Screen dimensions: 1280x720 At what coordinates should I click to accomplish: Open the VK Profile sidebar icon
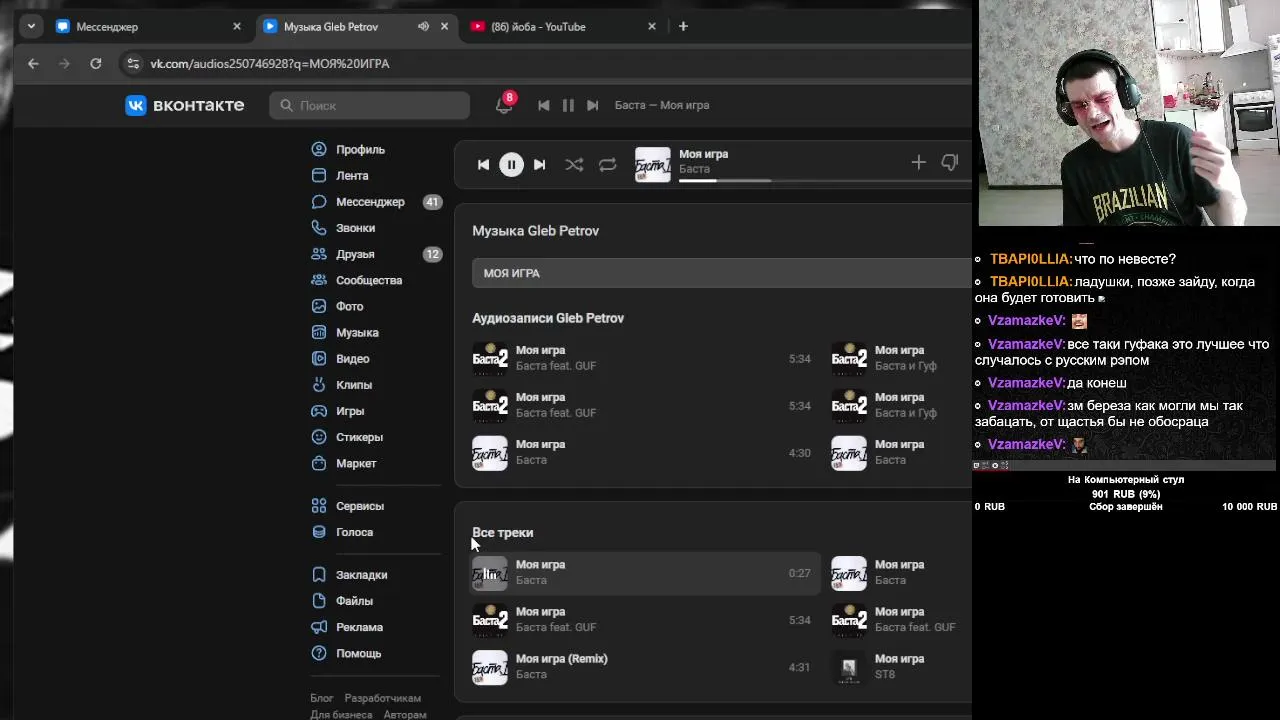pos(319,149)
